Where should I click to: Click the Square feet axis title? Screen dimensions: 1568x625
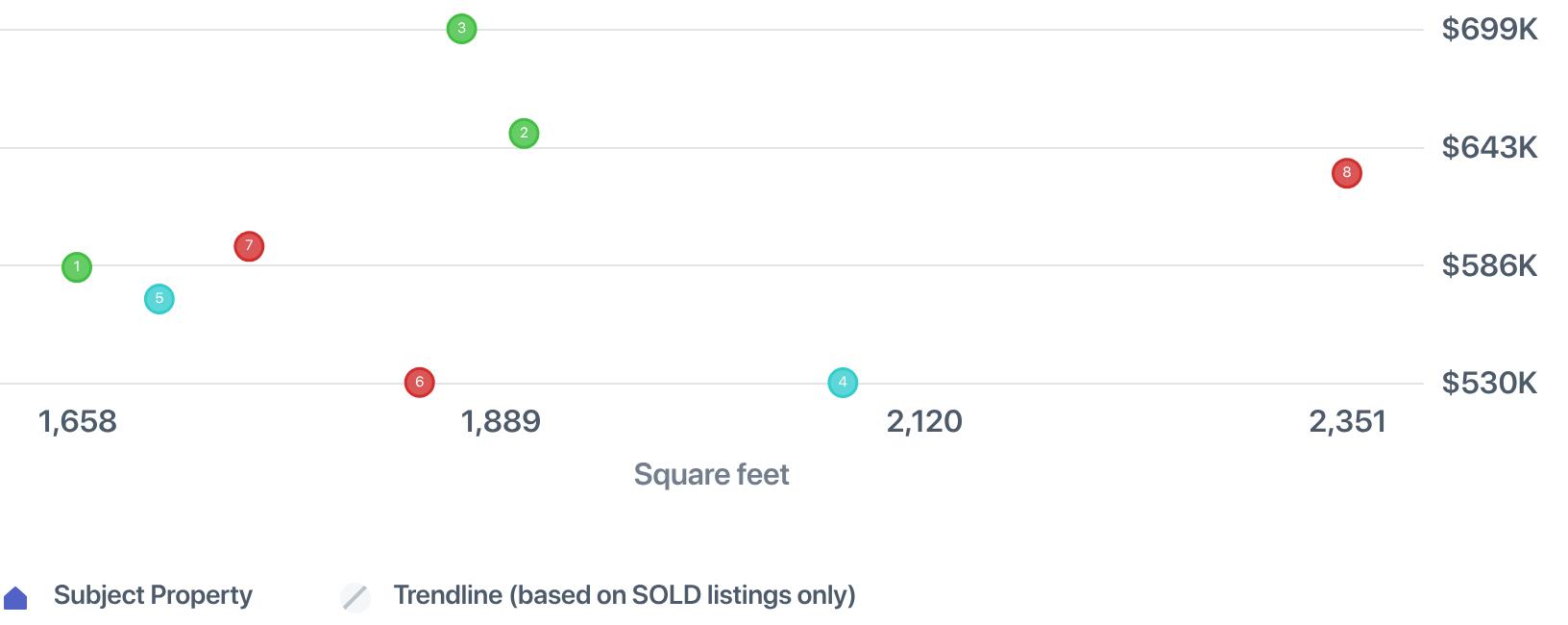point(711,474)
